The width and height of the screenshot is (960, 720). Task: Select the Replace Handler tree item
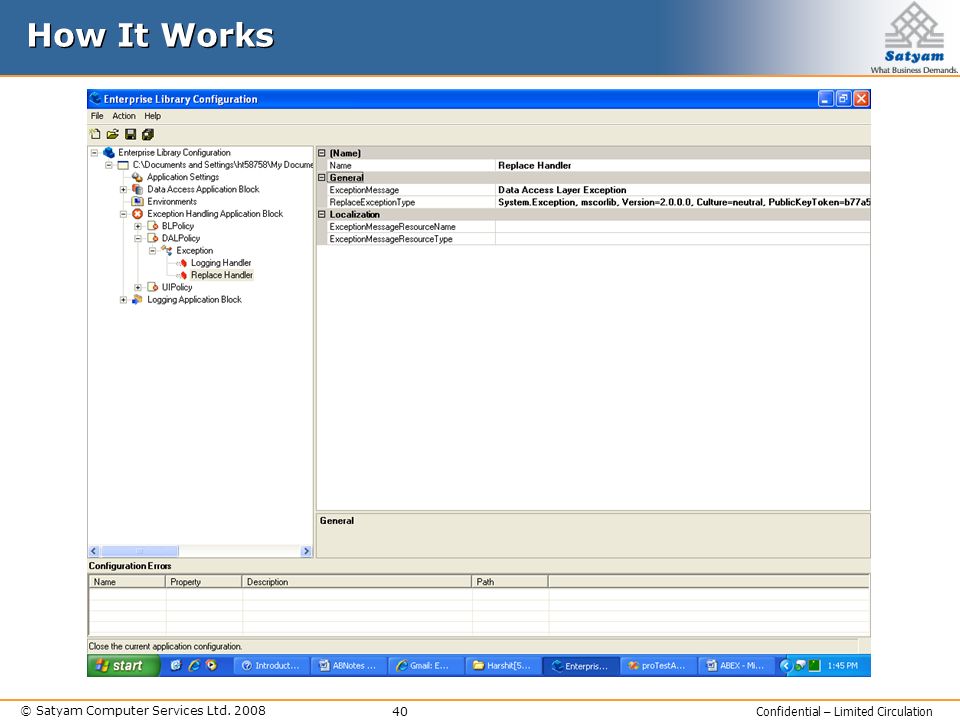[x=222, y=275]
